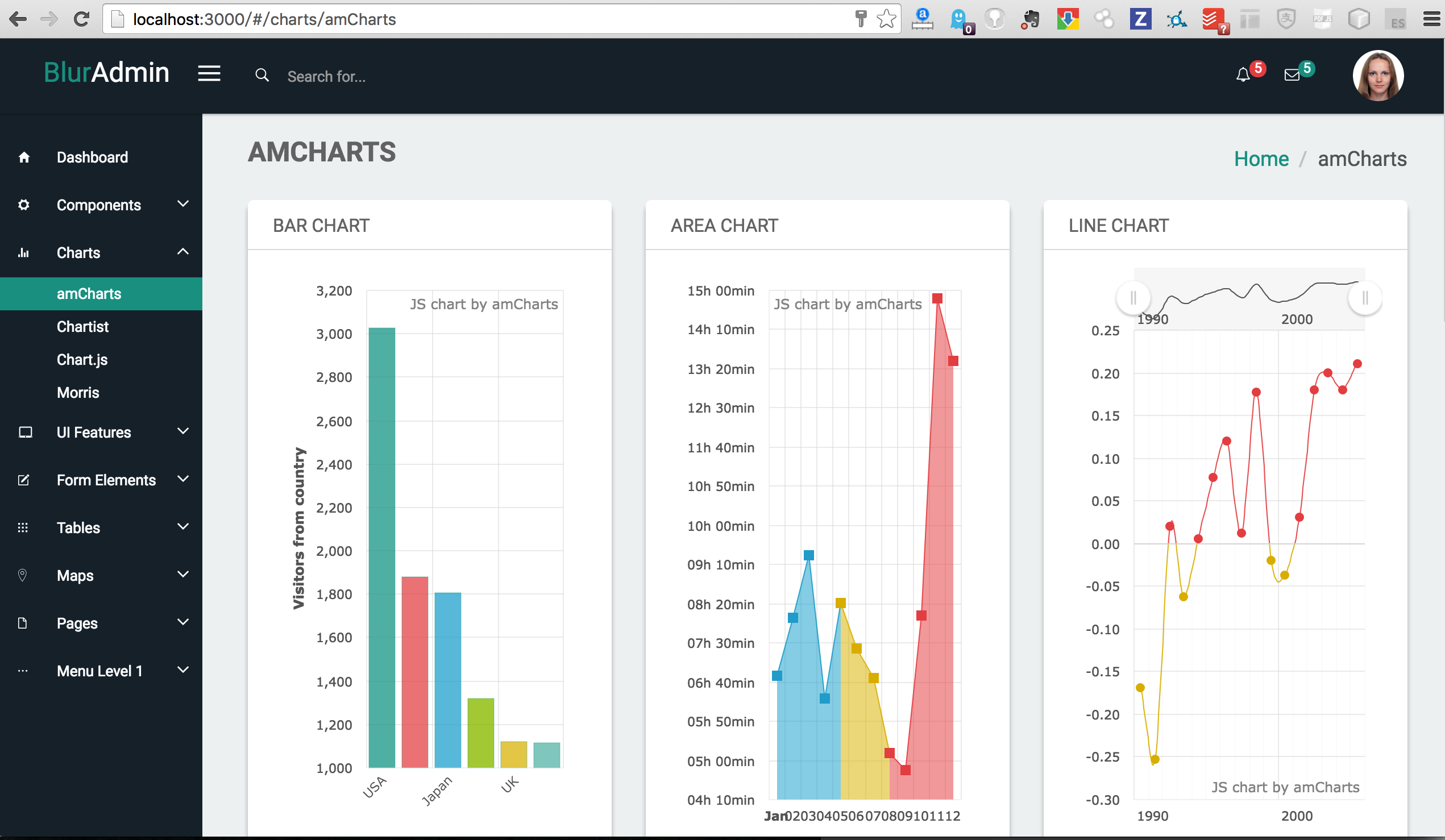This screenshot has height=840, width=1445.
Task: Expand the Tables submenu chevron
Action: [x=183, y=526]
